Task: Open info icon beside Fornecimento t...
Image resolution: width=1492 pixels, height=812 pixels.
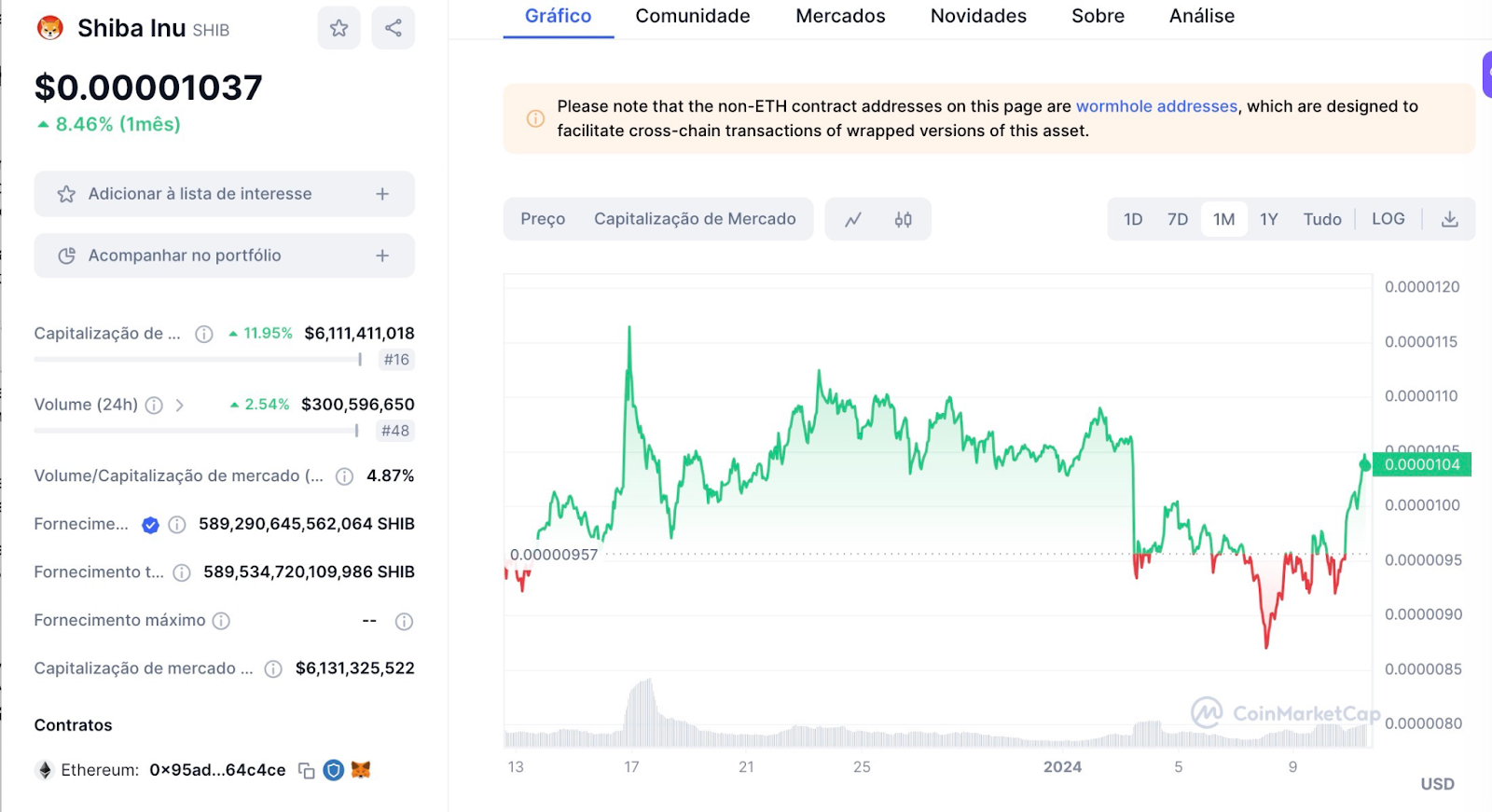Action: pos(182,572)
